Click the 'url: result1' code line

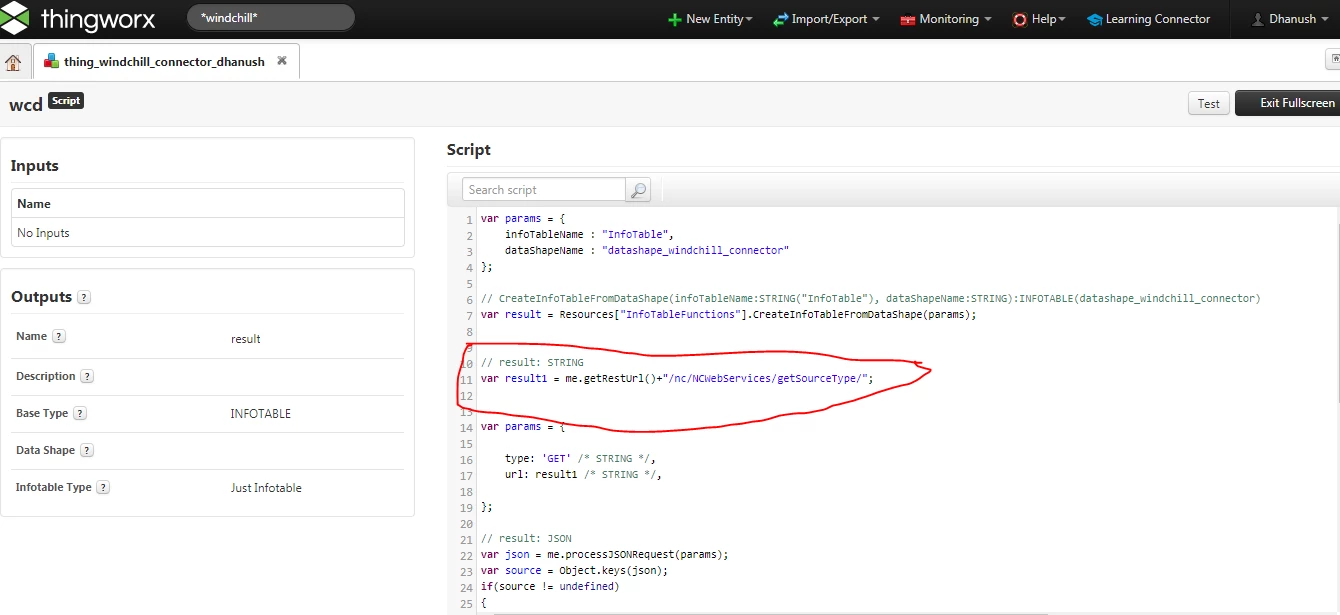[583, 474]
